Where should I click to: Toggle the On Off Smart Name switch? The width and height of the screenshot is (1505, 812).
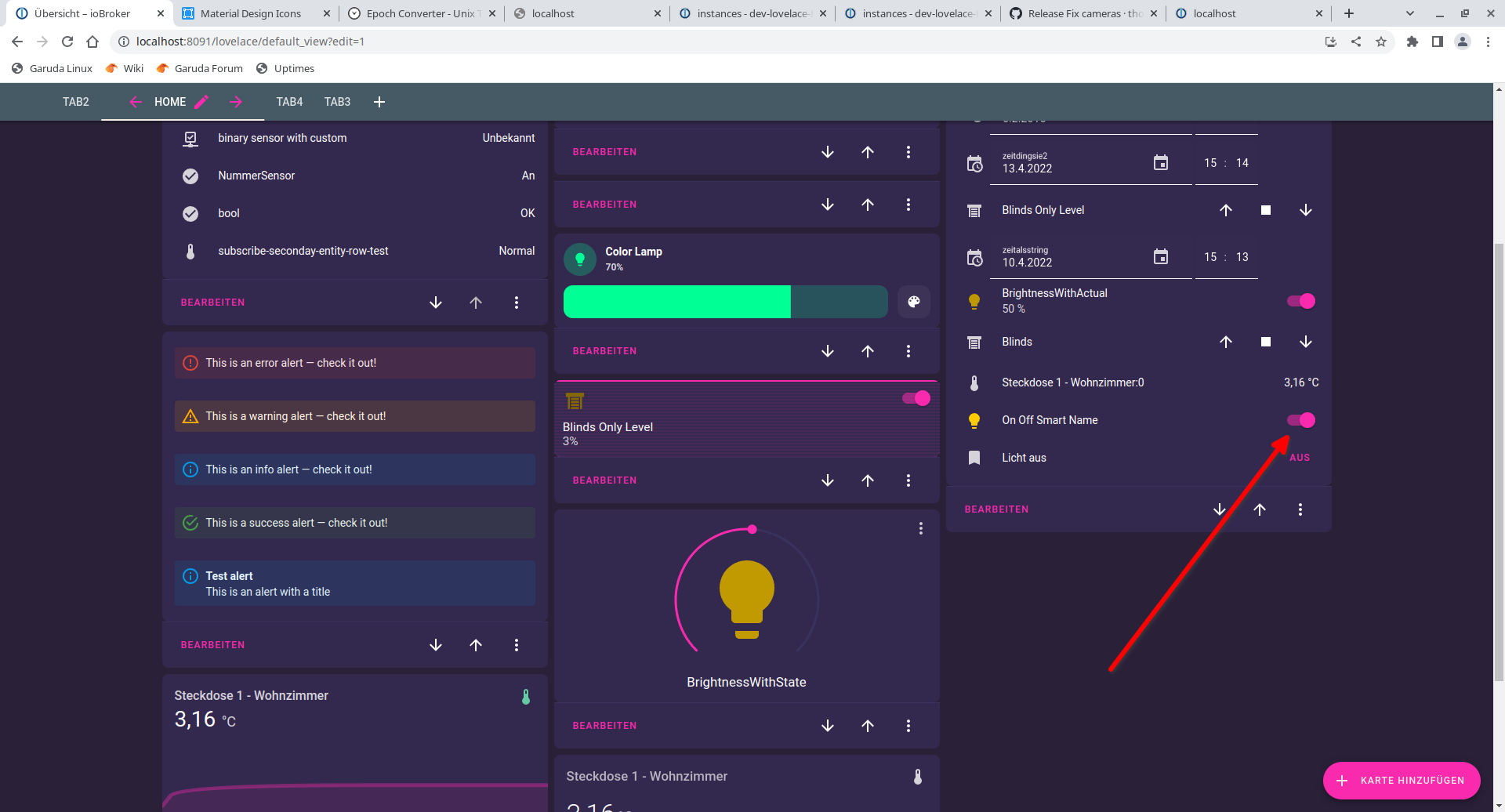(x=1301, y=420)
